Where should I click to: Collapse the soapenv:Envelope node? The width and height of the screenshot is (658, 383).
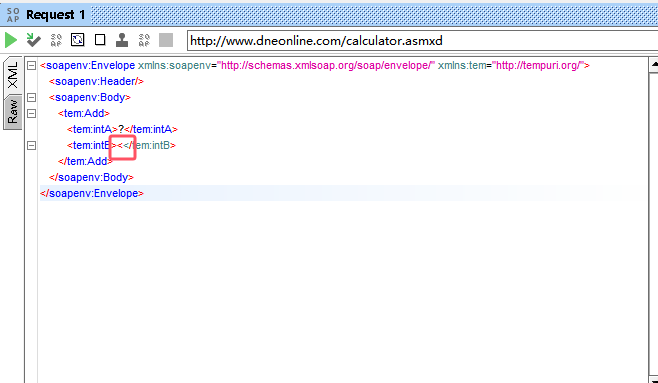click(x=31, y=65)
